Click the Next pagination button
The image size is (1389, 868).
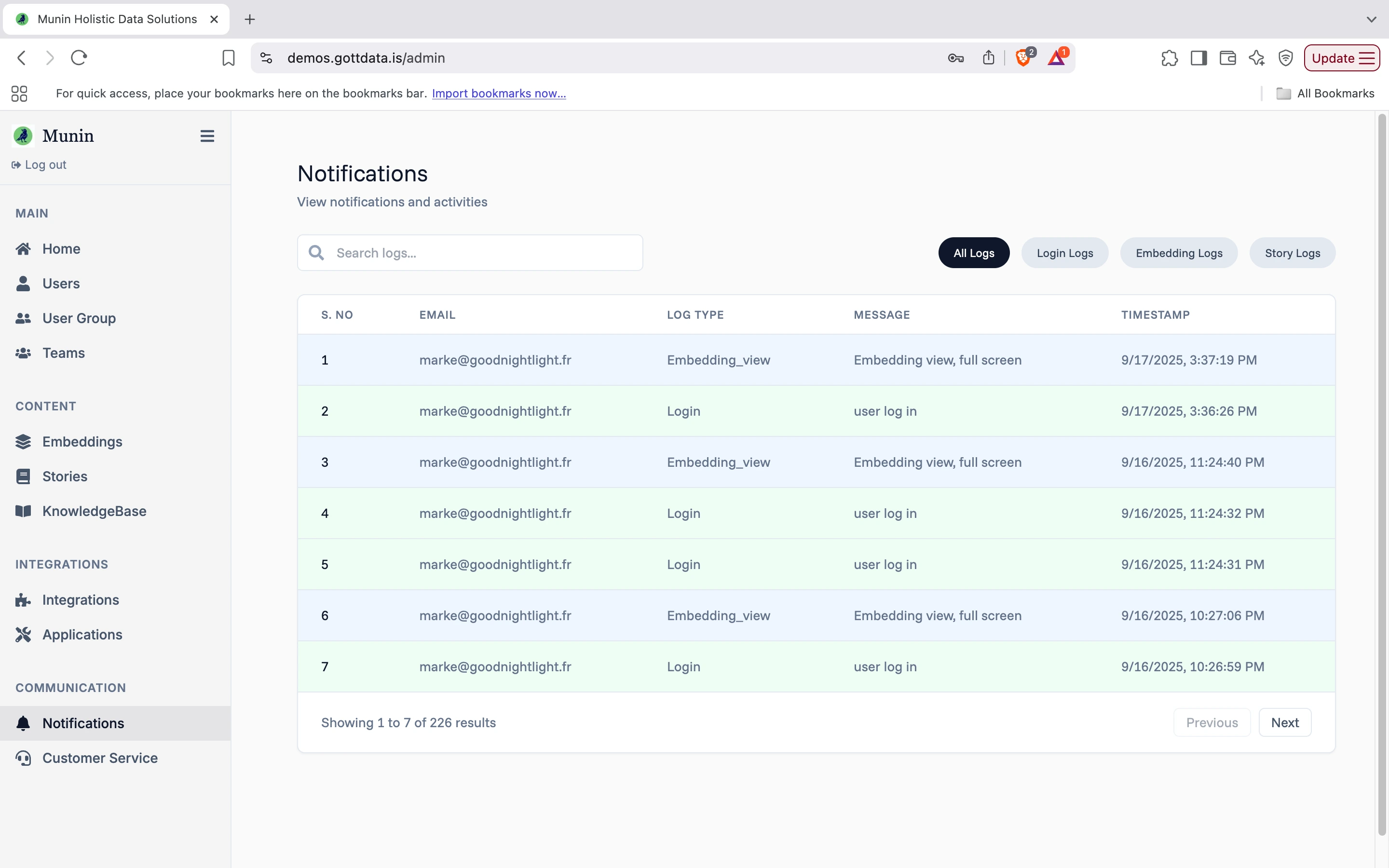pyautogui.click(x=1285, y=722)
